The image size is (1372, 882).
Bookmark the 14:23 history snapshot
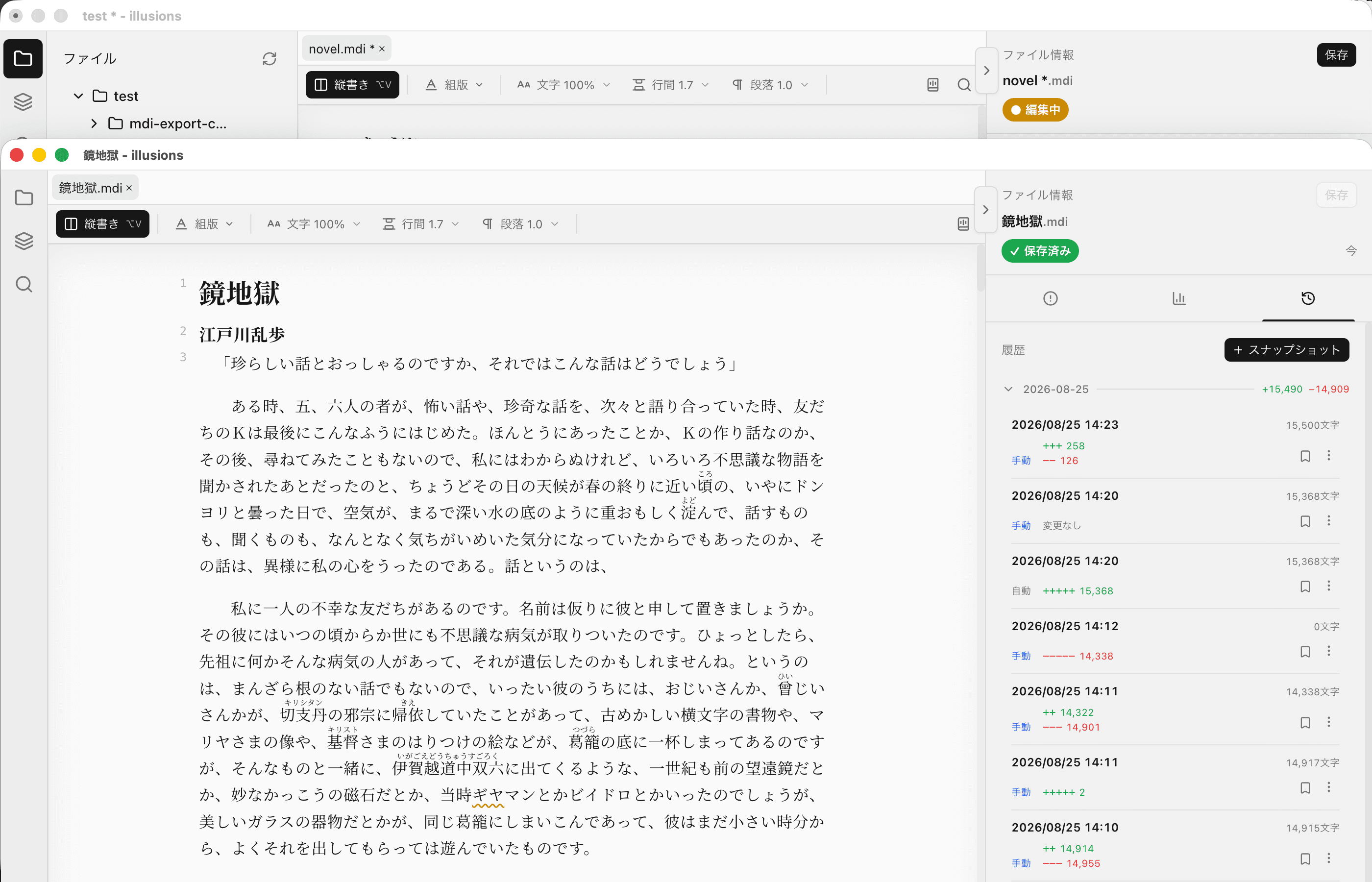tap(1305, 457)
